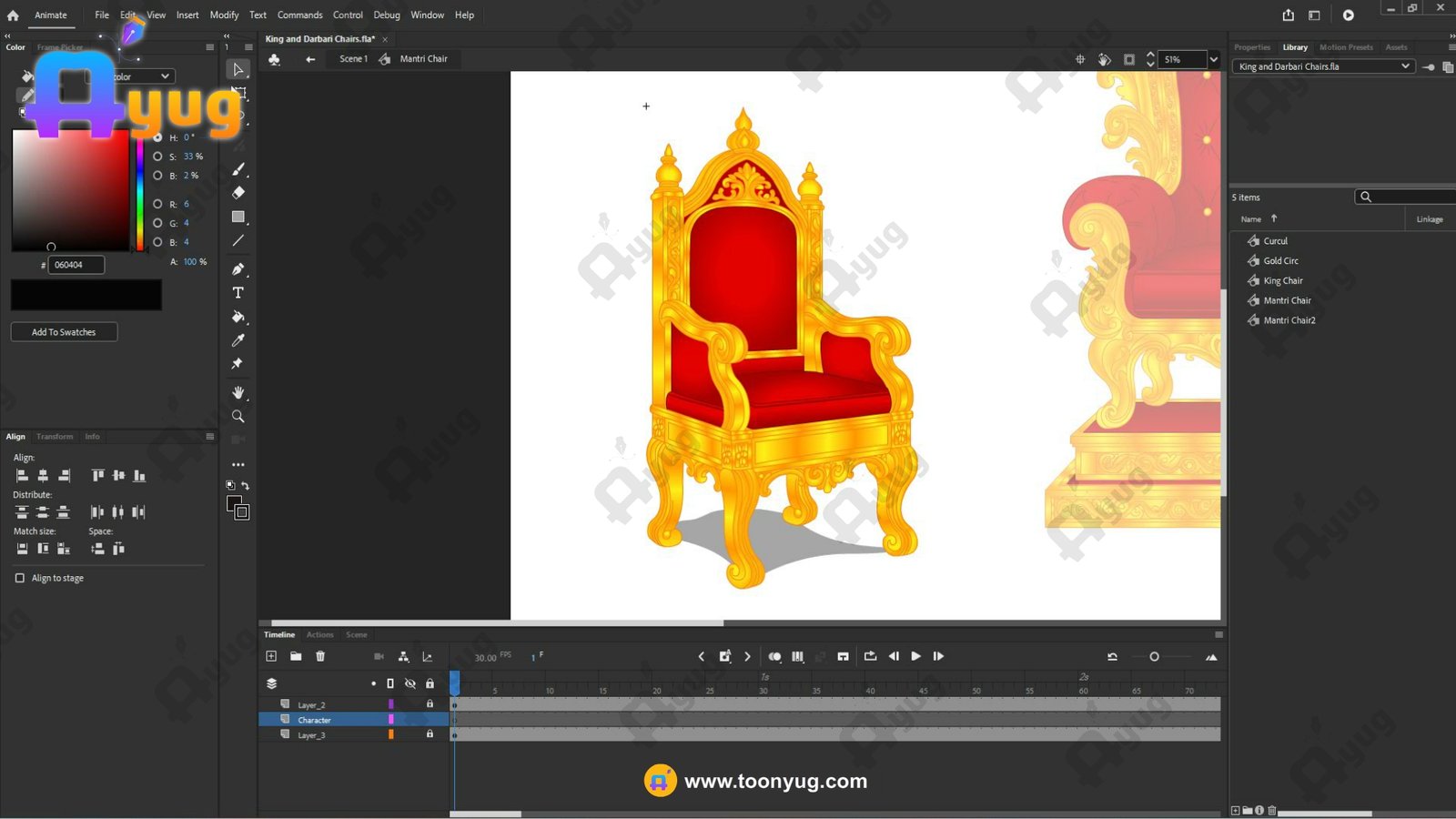Select the Paint Bucket tool
The image size is (1456, 819).
pos(238,317)
